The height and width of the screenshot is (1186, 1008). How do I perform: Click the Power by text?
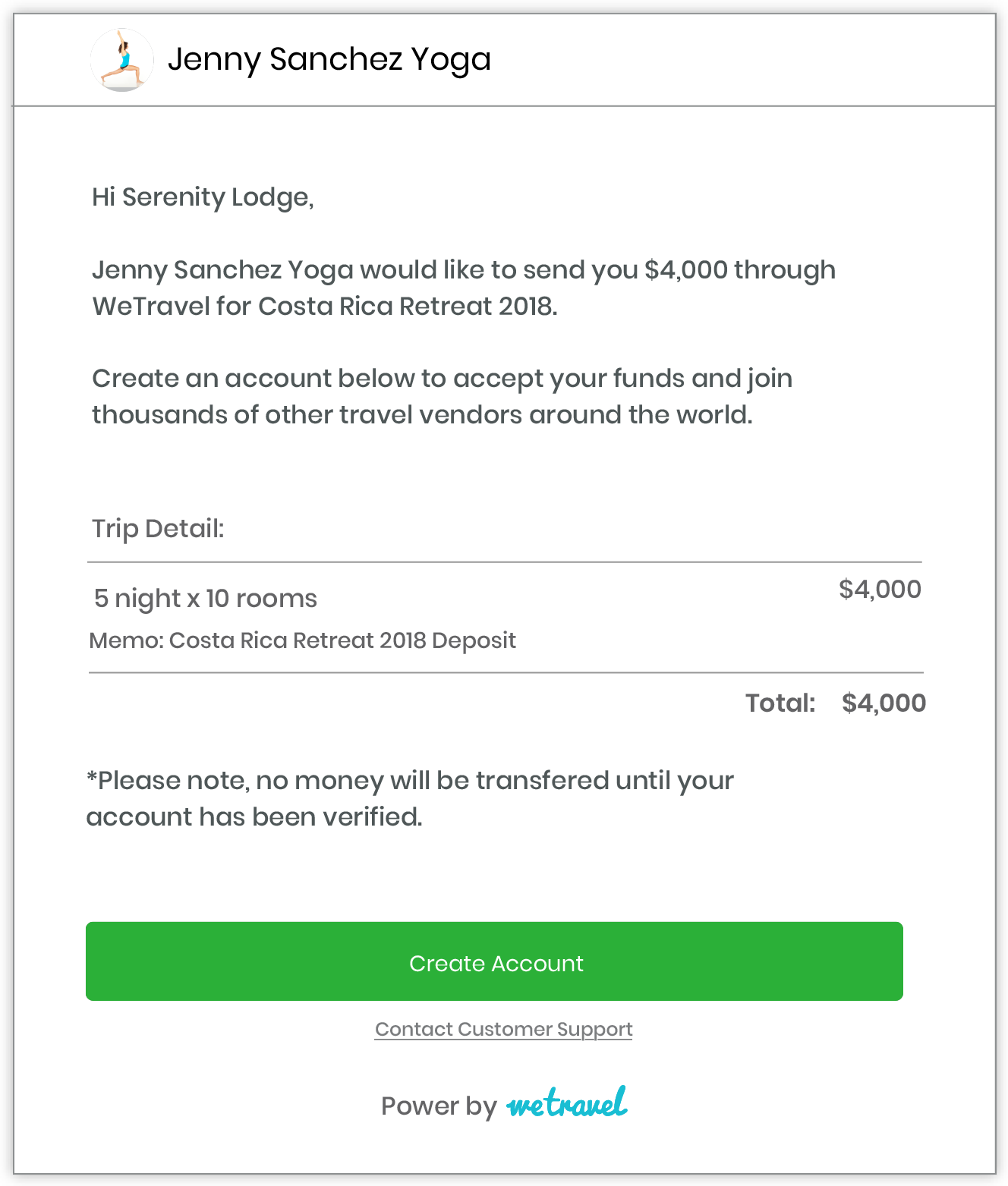click(x=439, y=1106)
